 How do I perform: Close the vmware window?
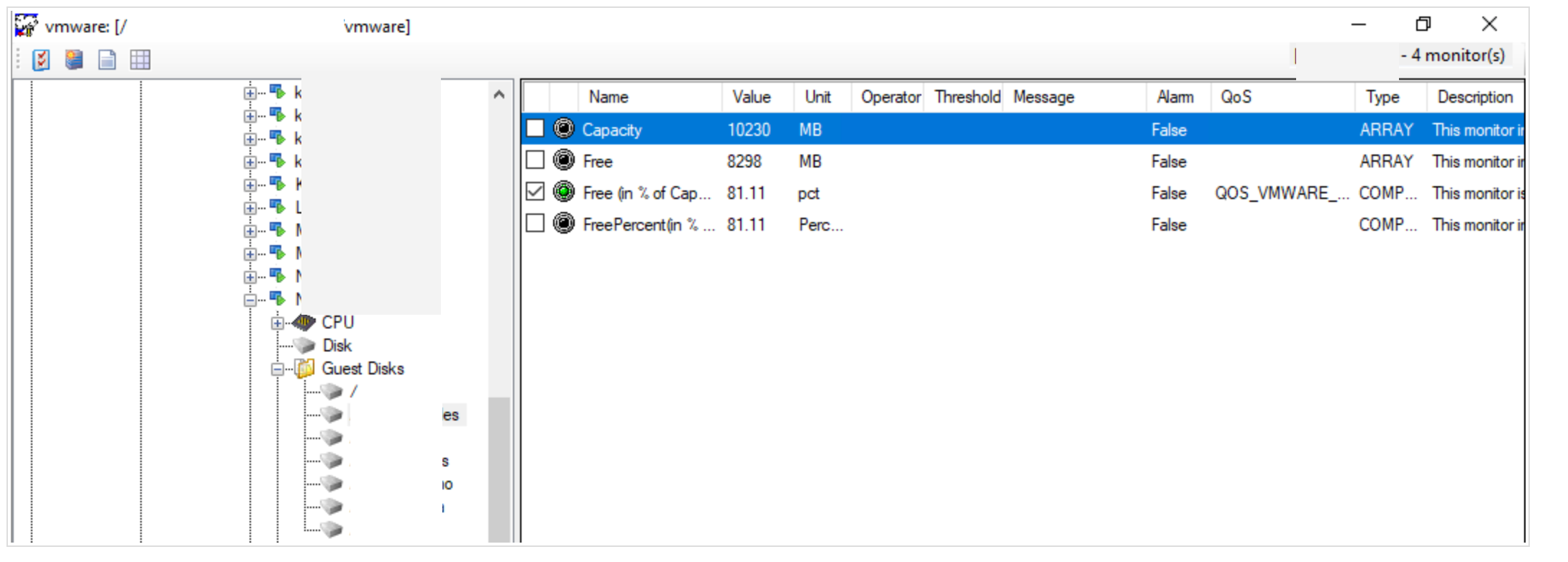coord(1490,24)
